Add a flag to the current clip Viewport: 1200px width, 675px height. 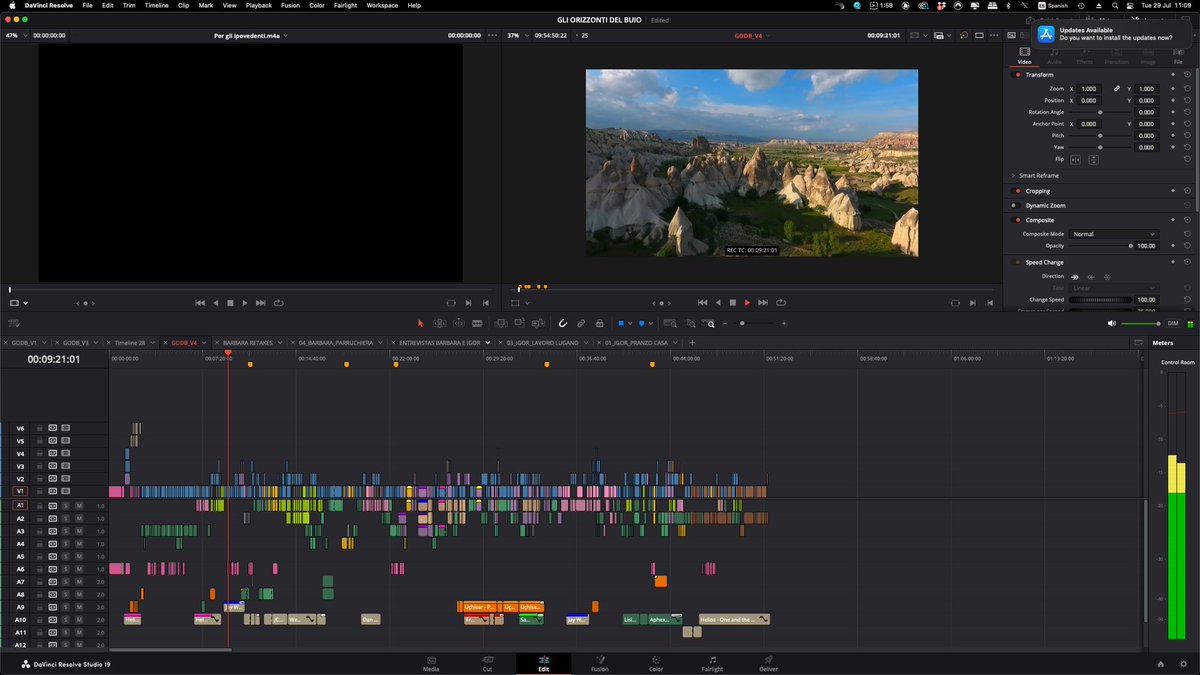[x=621, y=323]
